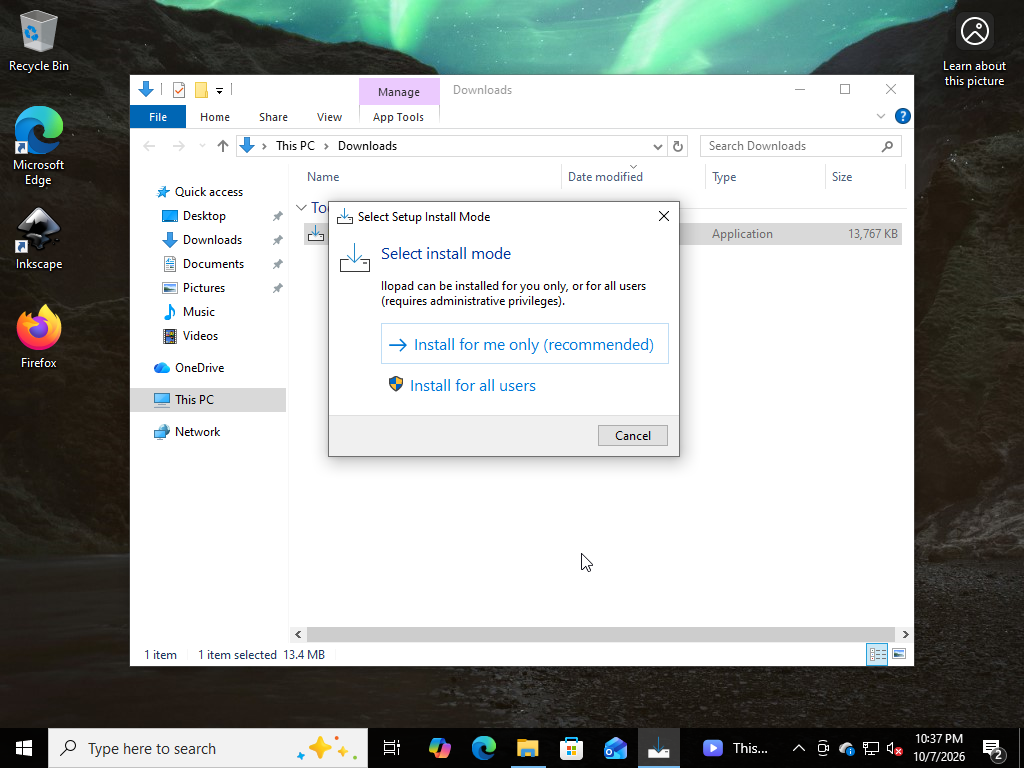Open Documents in navigation pane
1024x768 pixels.
tap(213, 264)
